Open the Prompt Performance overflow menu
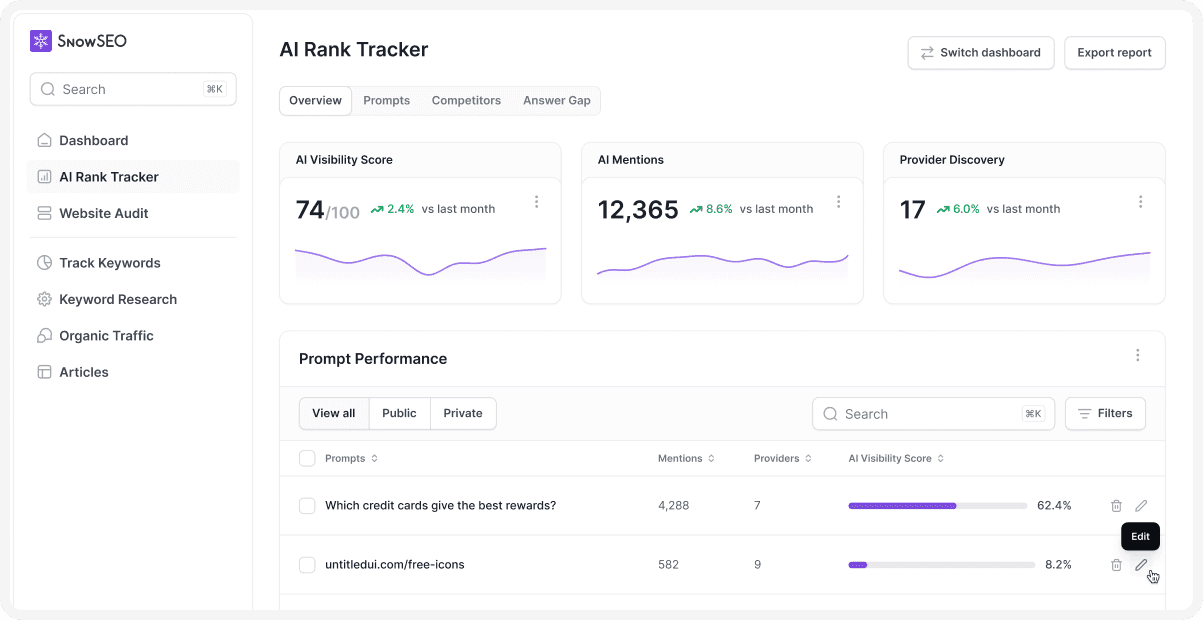The height and width of the screenshot is (620, 1203). tap(1137, 355)
